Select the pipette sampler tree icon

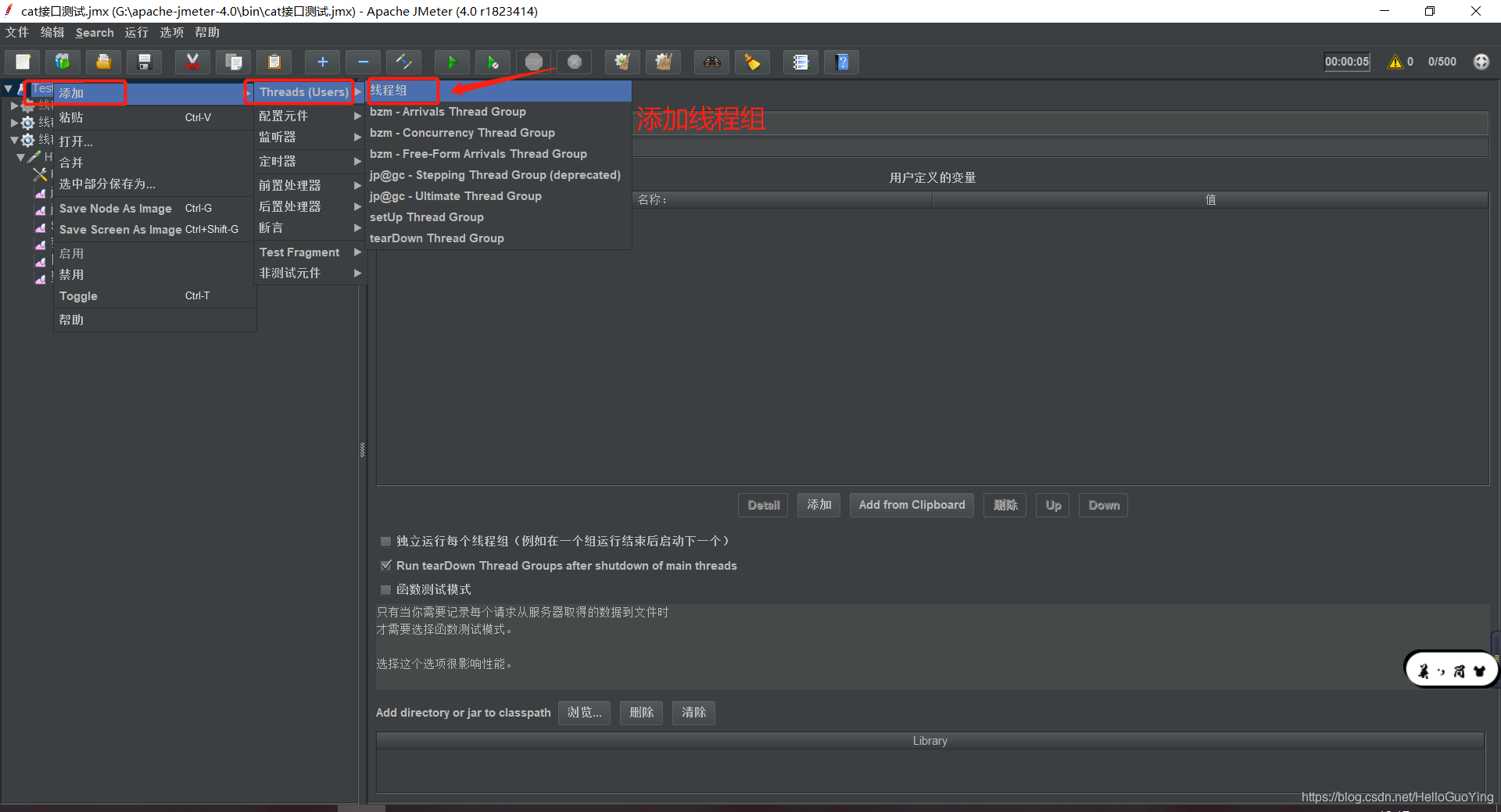click(x=34, y=157)
